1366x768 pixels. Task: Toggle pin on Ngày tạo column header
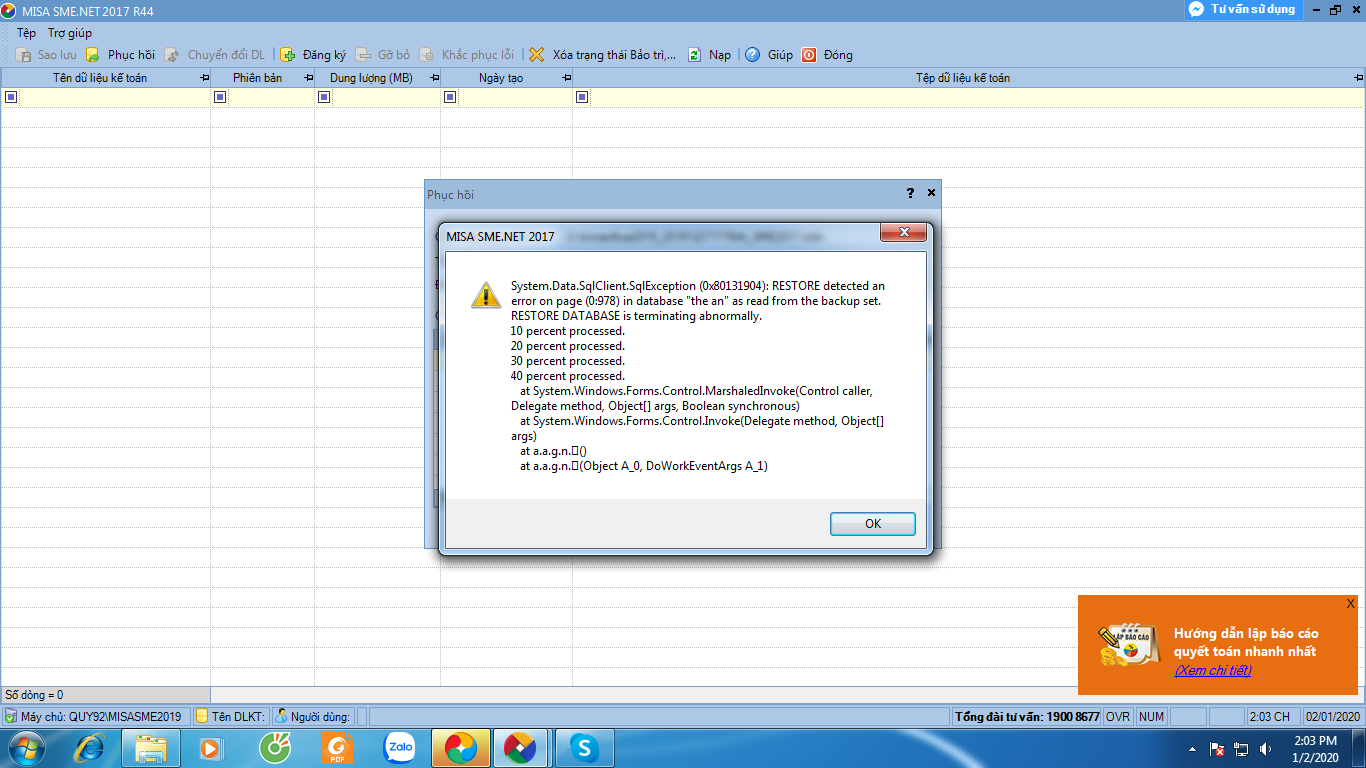tap(567, 78)
